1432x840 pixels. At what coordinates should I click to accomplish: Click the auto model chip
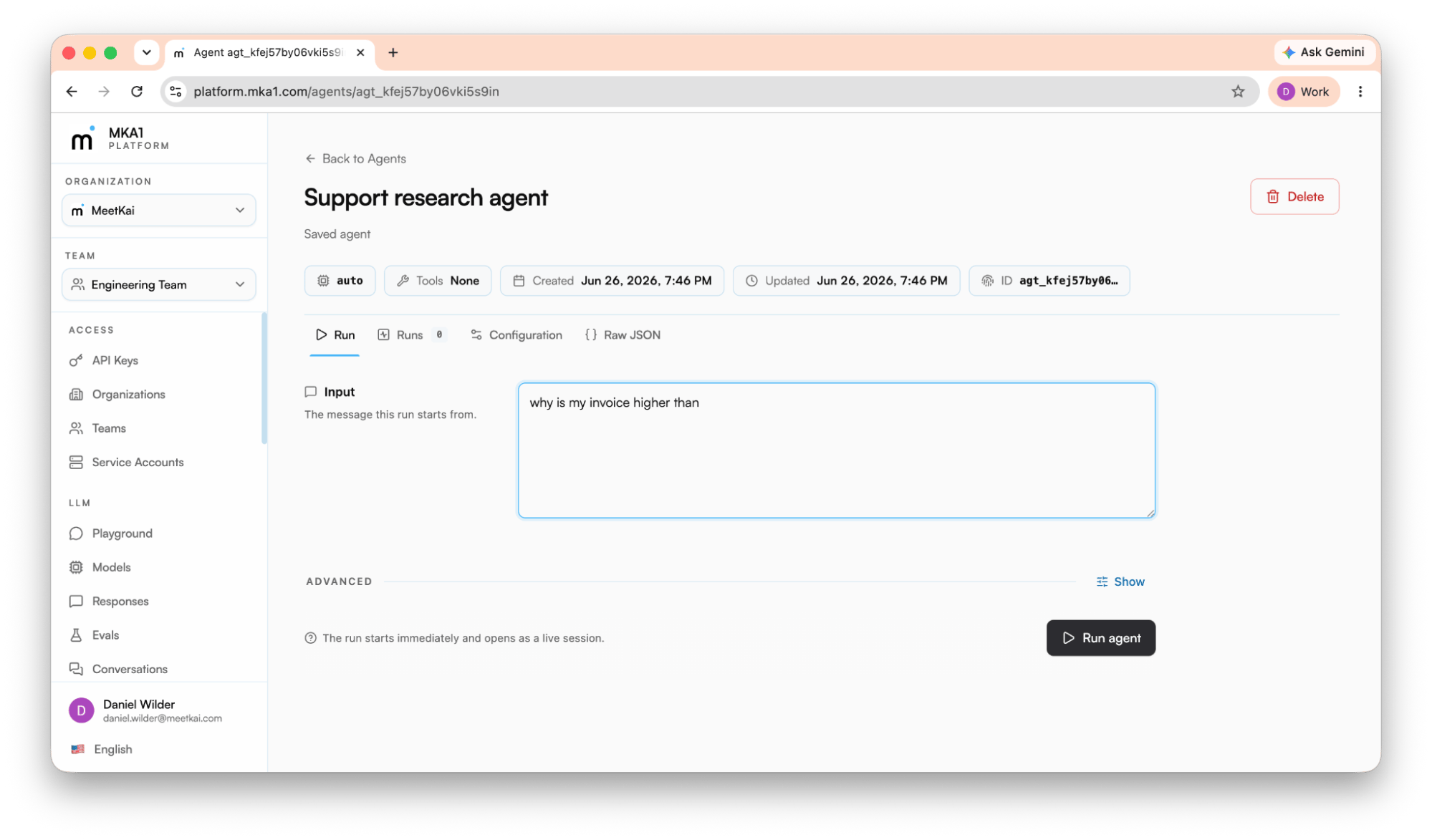click(x=340, y=281)
